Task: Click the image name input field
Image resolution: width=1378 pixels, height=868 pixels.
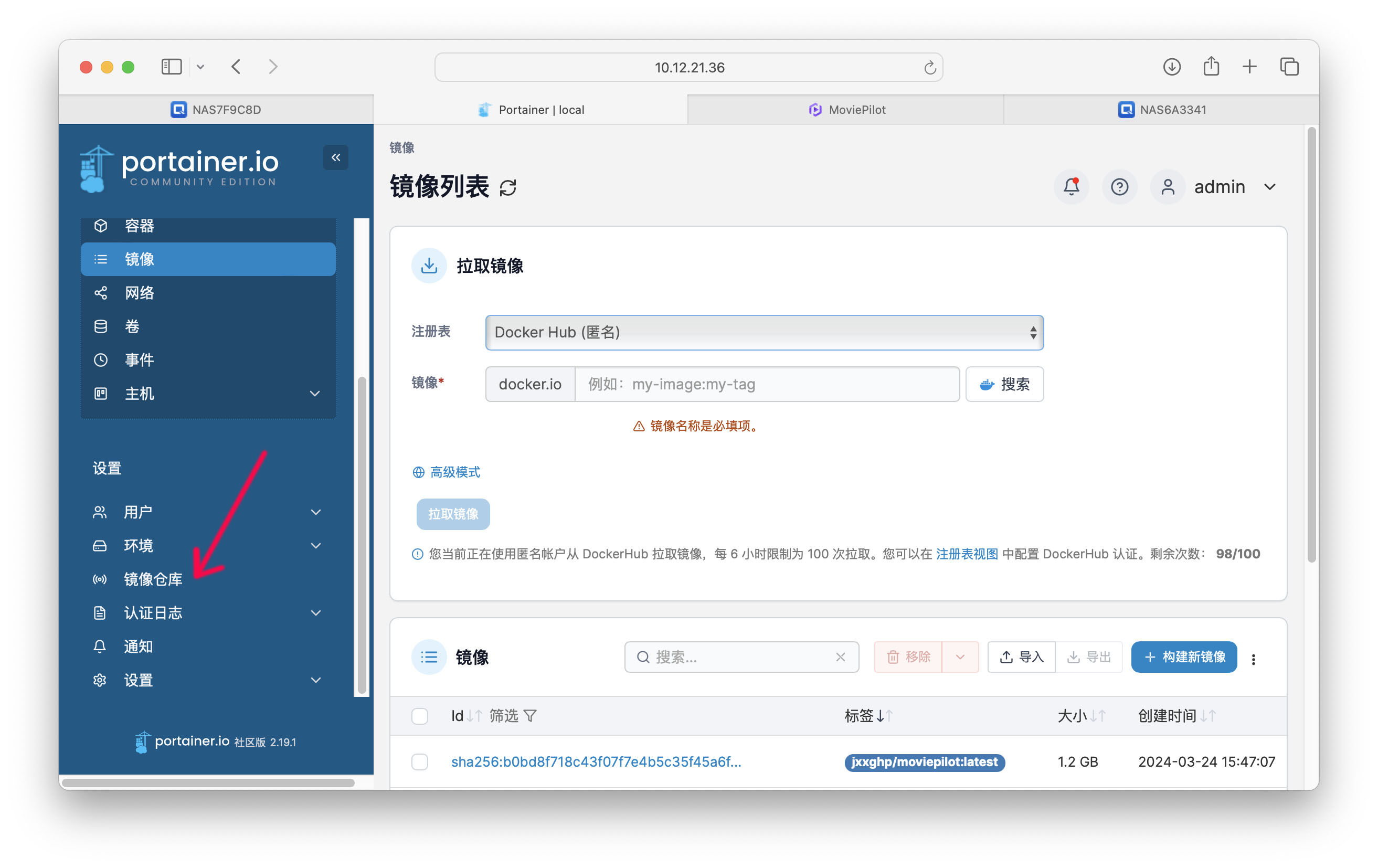Action: point(767,384)
